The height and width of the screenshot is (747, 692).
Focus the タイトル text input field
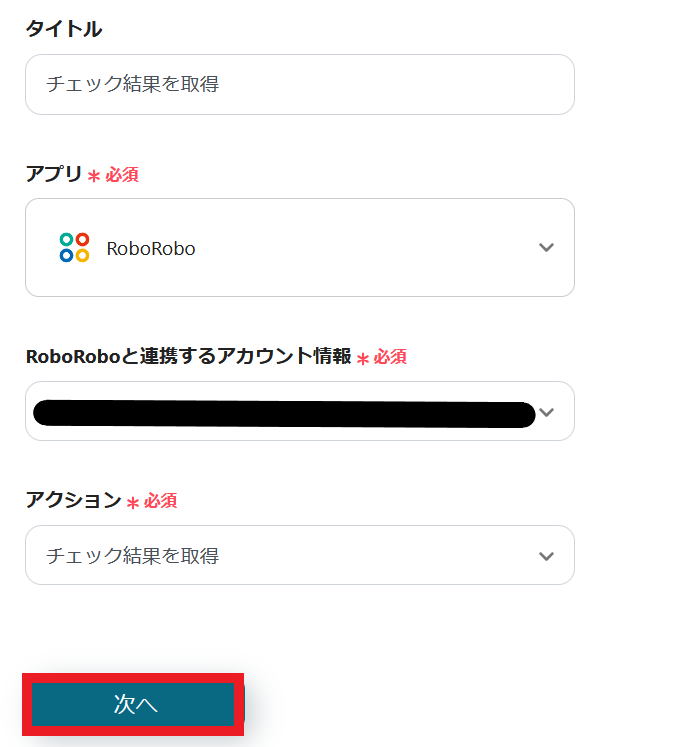pos(300,84)
